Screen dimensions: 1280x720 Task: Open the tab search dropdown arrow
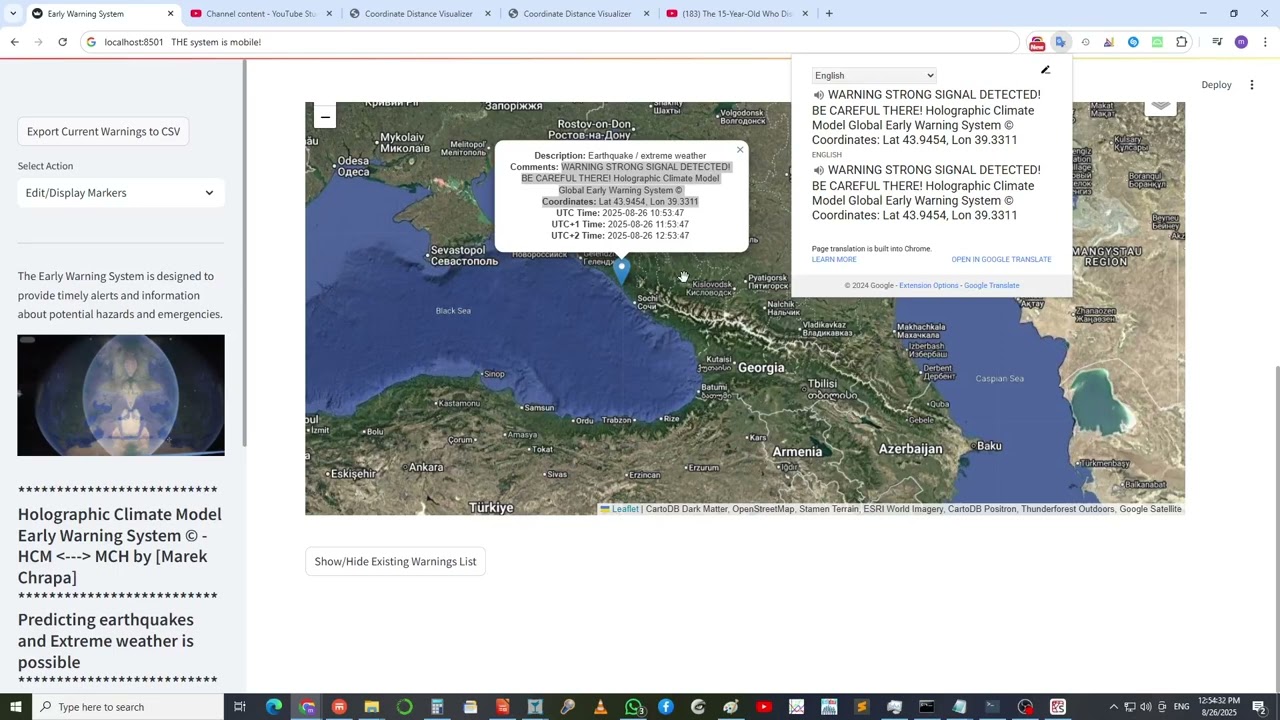(13, 14)
